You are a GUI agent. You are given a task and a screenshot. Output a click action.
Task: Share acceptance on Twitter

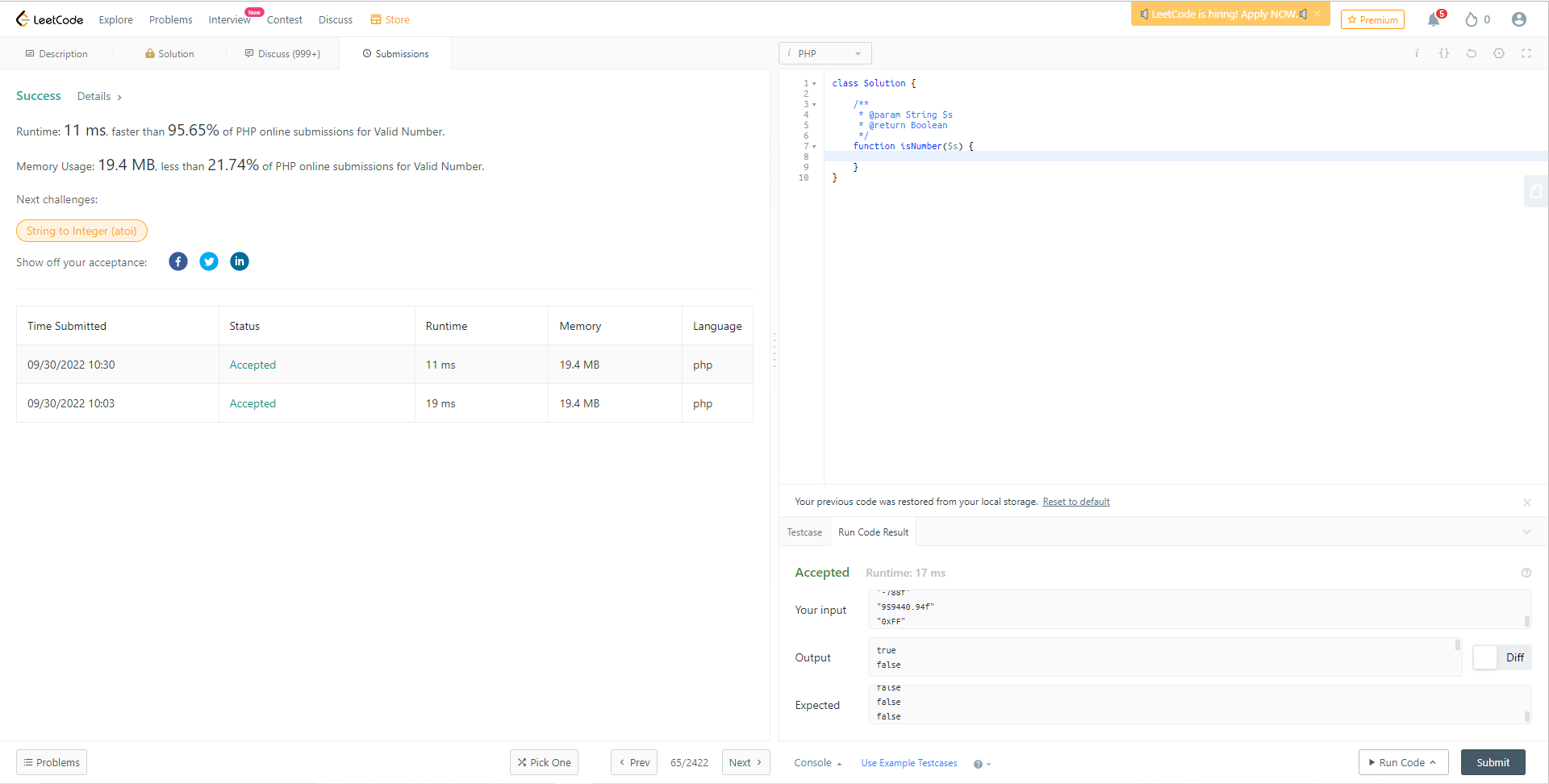coord(209,261)
